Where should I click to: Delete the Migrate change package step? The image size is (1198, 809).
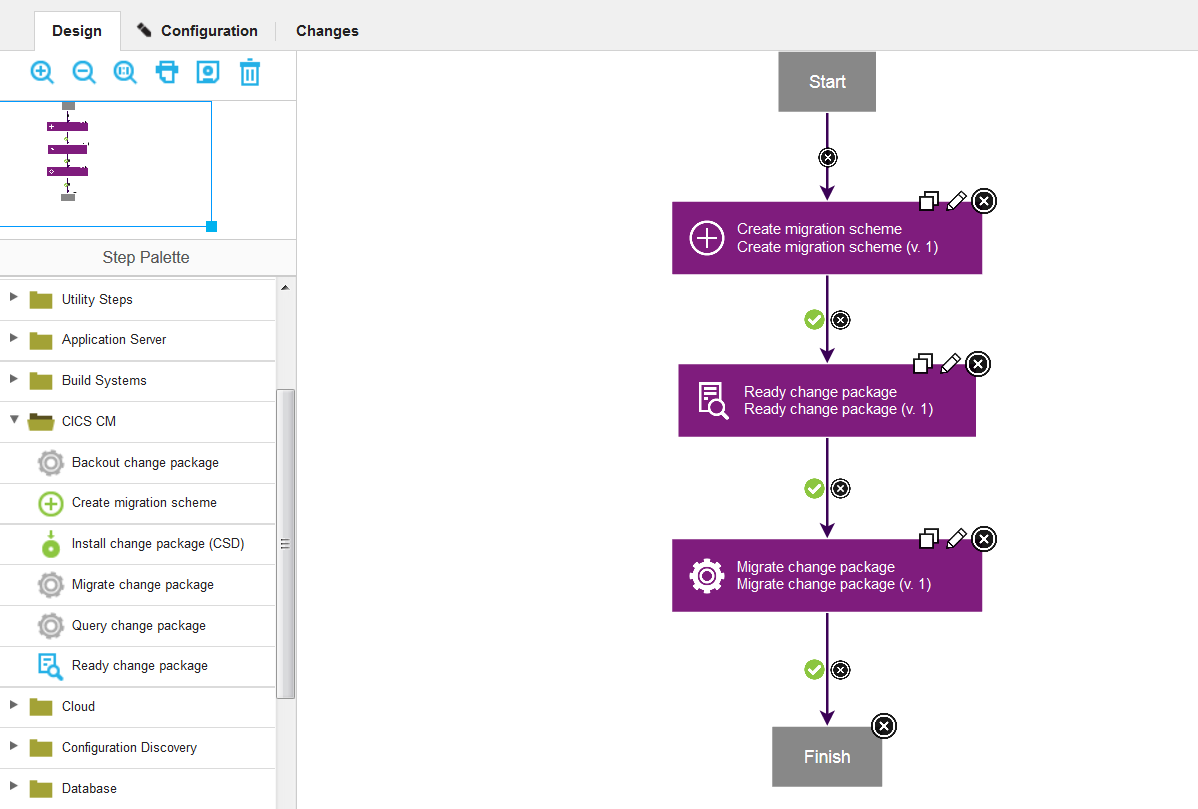point(984,539)
